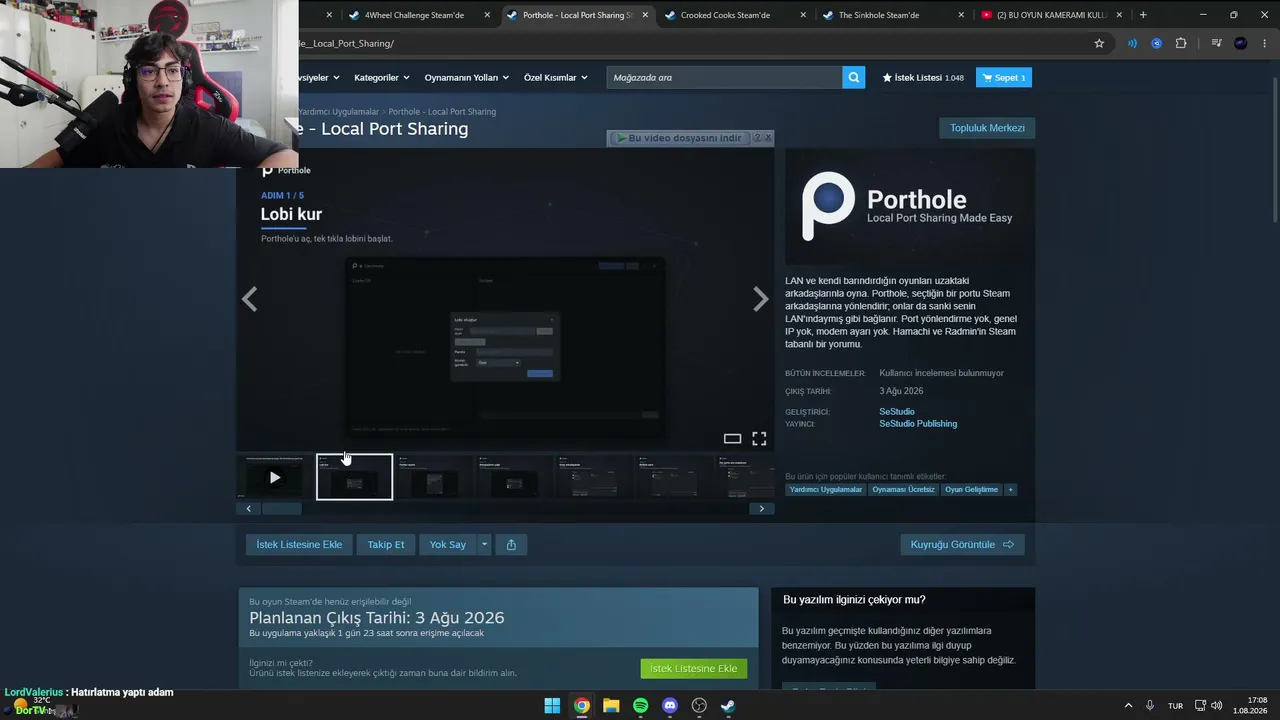The image size is (1280, 720).
Task: Open the Chrome profile avatar
Action: [x=1241, y=43]
